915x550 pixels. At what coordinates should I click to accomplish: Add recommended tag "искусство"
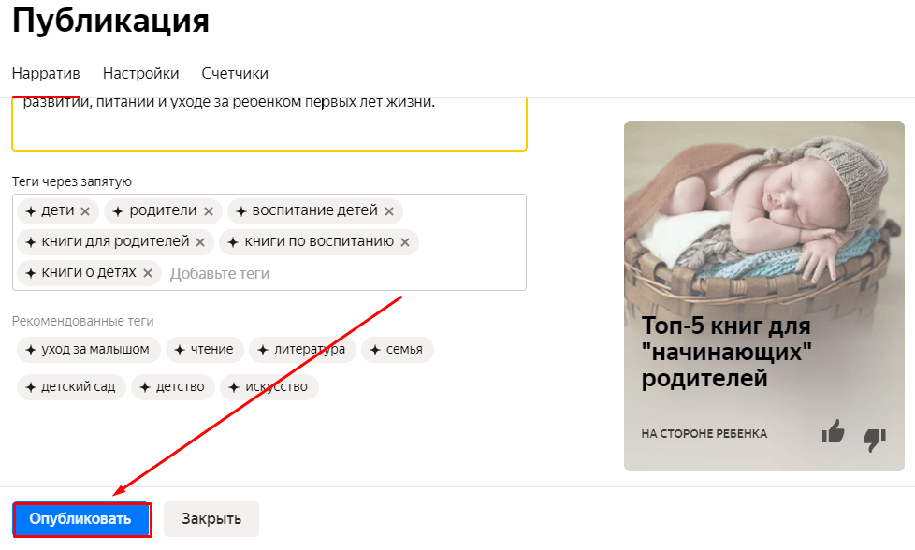click(269, 387)
